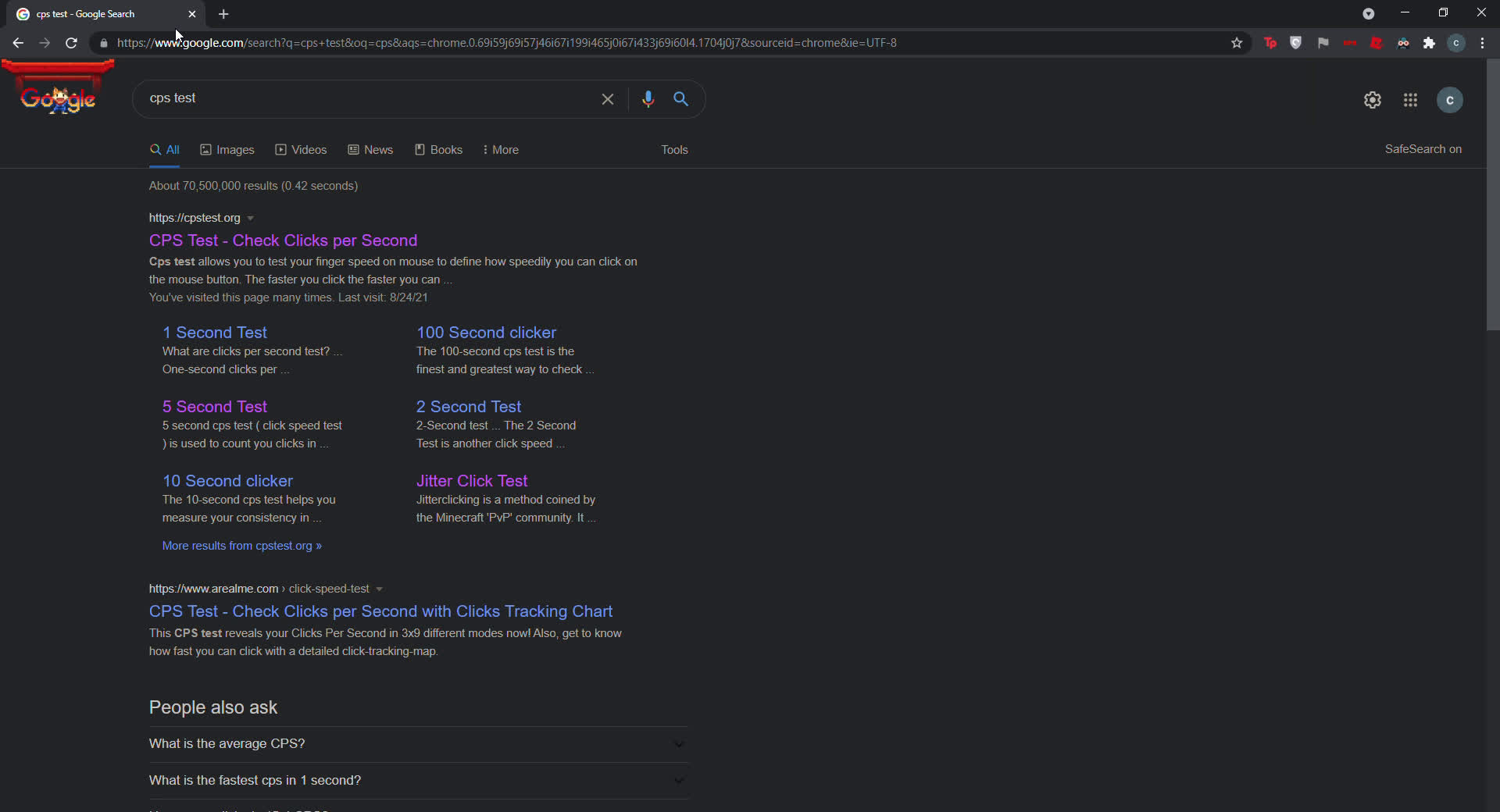Click the SafeSearch on setting
Screen dimensions: 1500x812
click(x=1423, y=149)
